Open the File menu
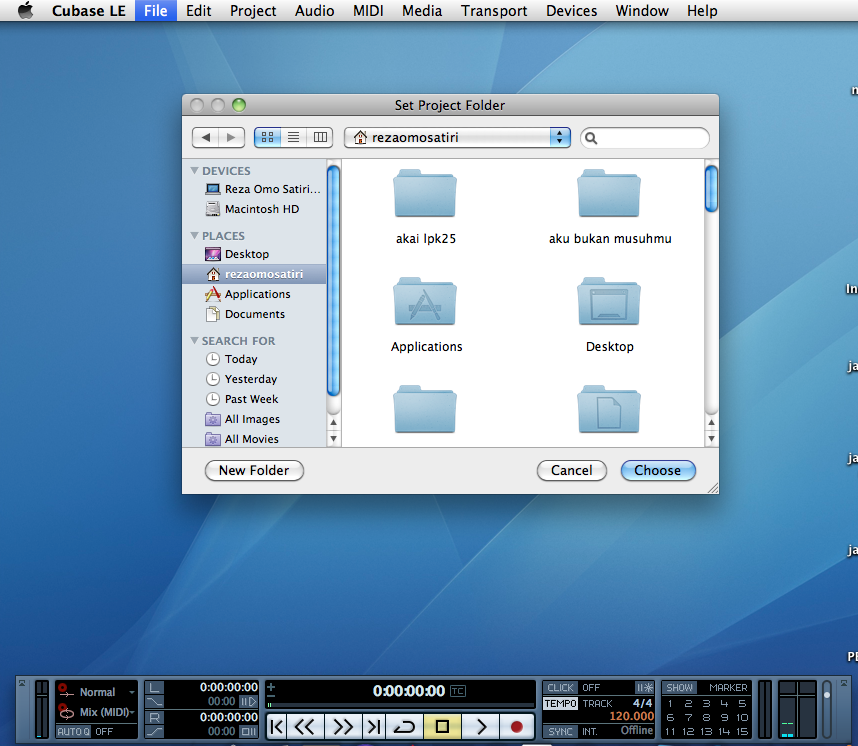The image size is (858, 746). (x=155, y=10)
